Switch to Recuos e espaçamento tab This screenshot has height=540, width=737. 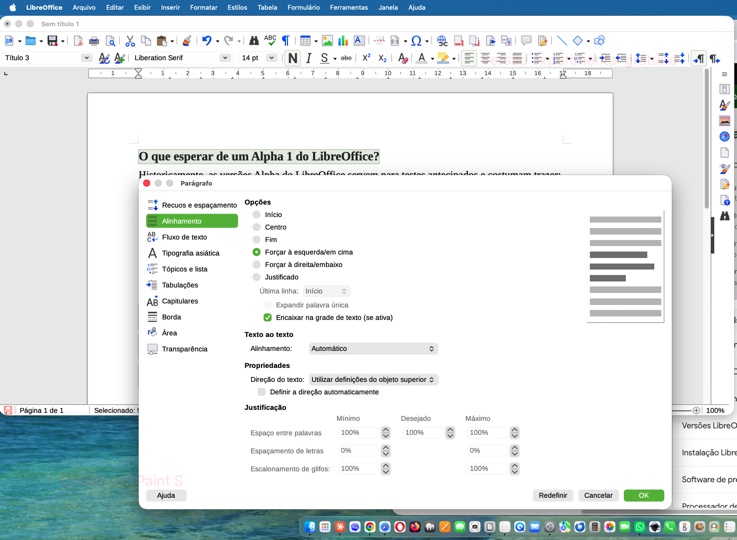192,205
